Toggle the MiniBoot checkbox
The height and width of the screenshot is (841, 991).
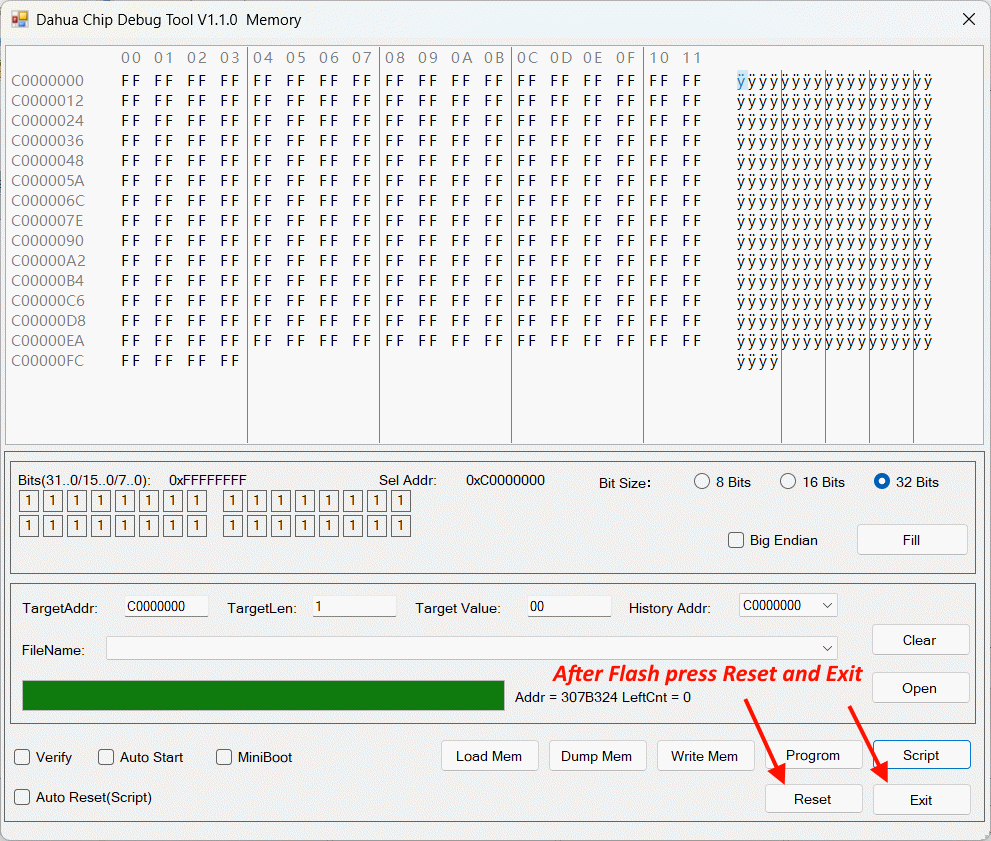pyautogui.click(x=224, y=757)
